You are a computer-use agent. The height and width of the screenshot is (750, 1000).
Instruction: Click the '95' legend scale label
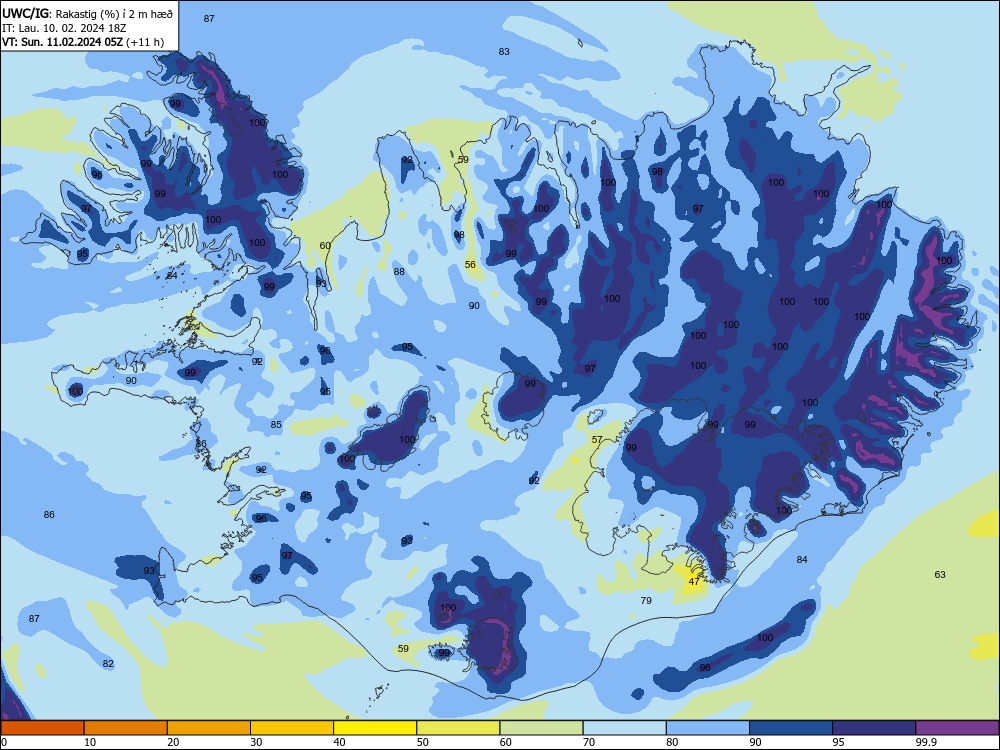point(839,742)
